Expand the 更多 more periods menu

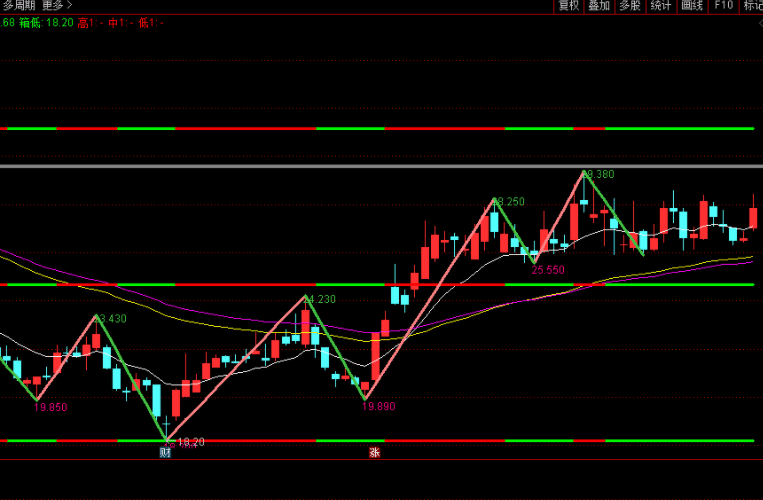pos(57,5)
